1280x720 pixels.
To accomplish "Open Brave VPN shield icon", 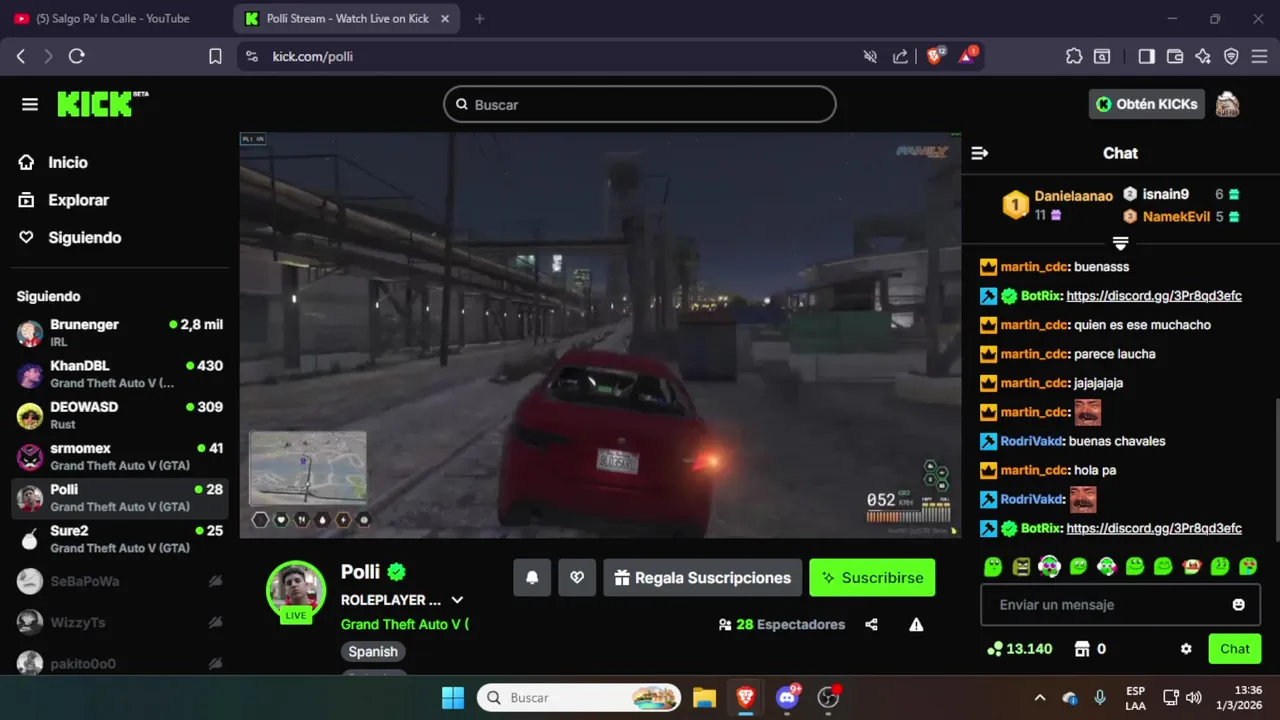I will click(x=1231, y=57).
